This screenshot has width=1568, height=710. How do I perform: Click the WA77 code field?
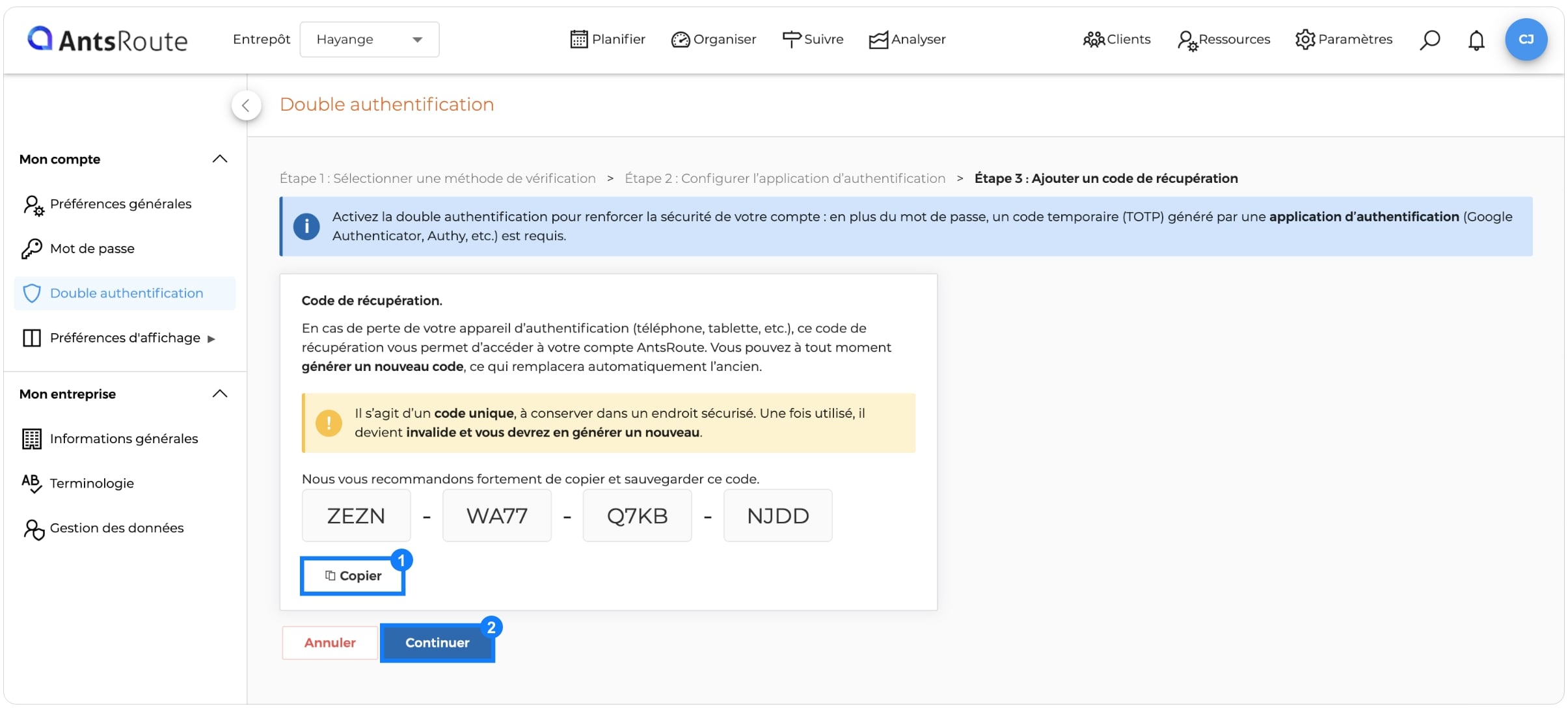(497, 515)
